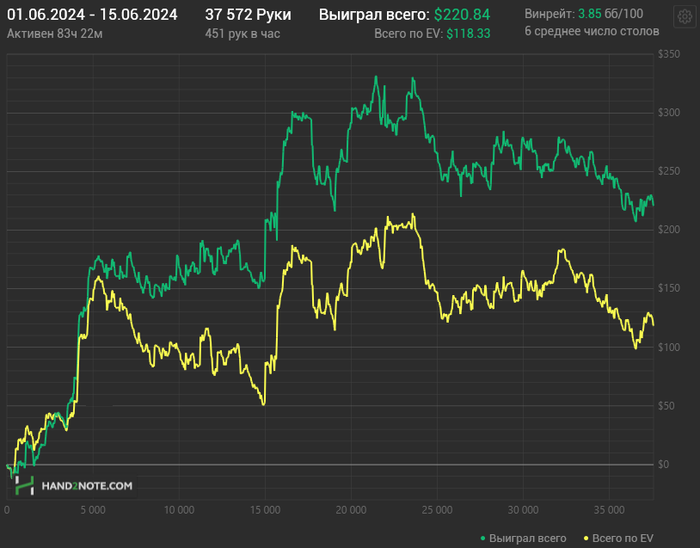Click the 25 000 x-axis label

(437, 510)
